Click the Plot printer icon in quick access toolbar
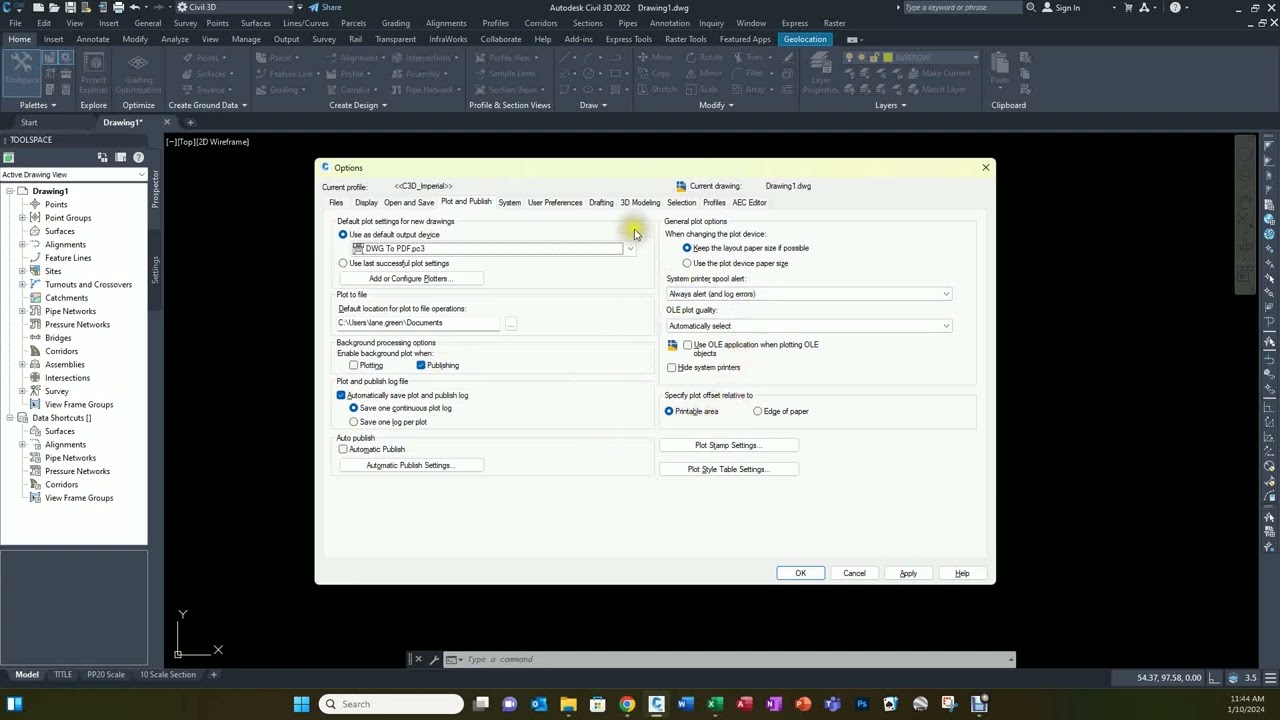1280x720 pixels. (118, 7)
